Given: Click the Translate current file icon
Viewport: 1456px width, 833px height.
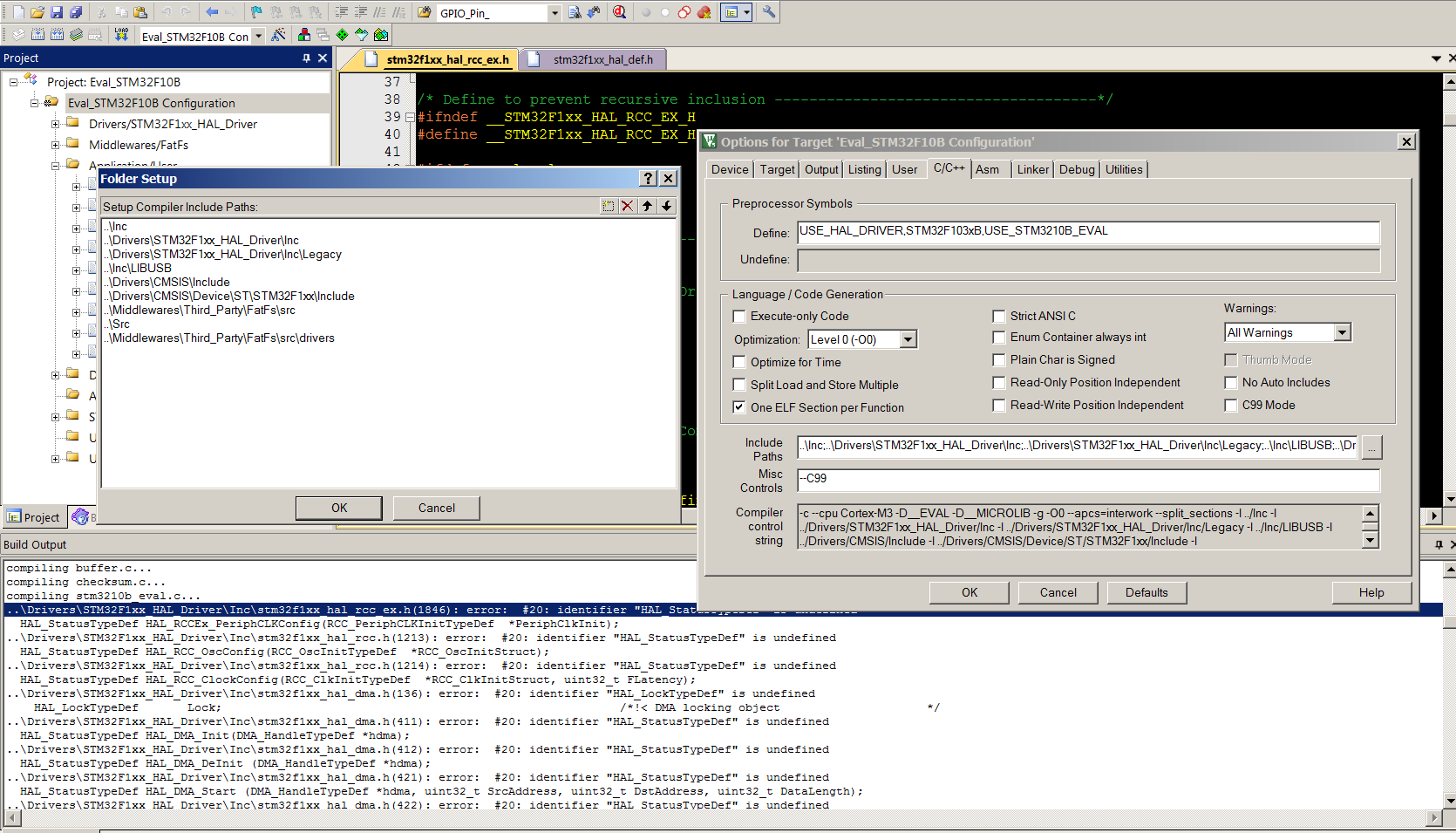Looking at the screenshot, I should [x=18, y=35].
